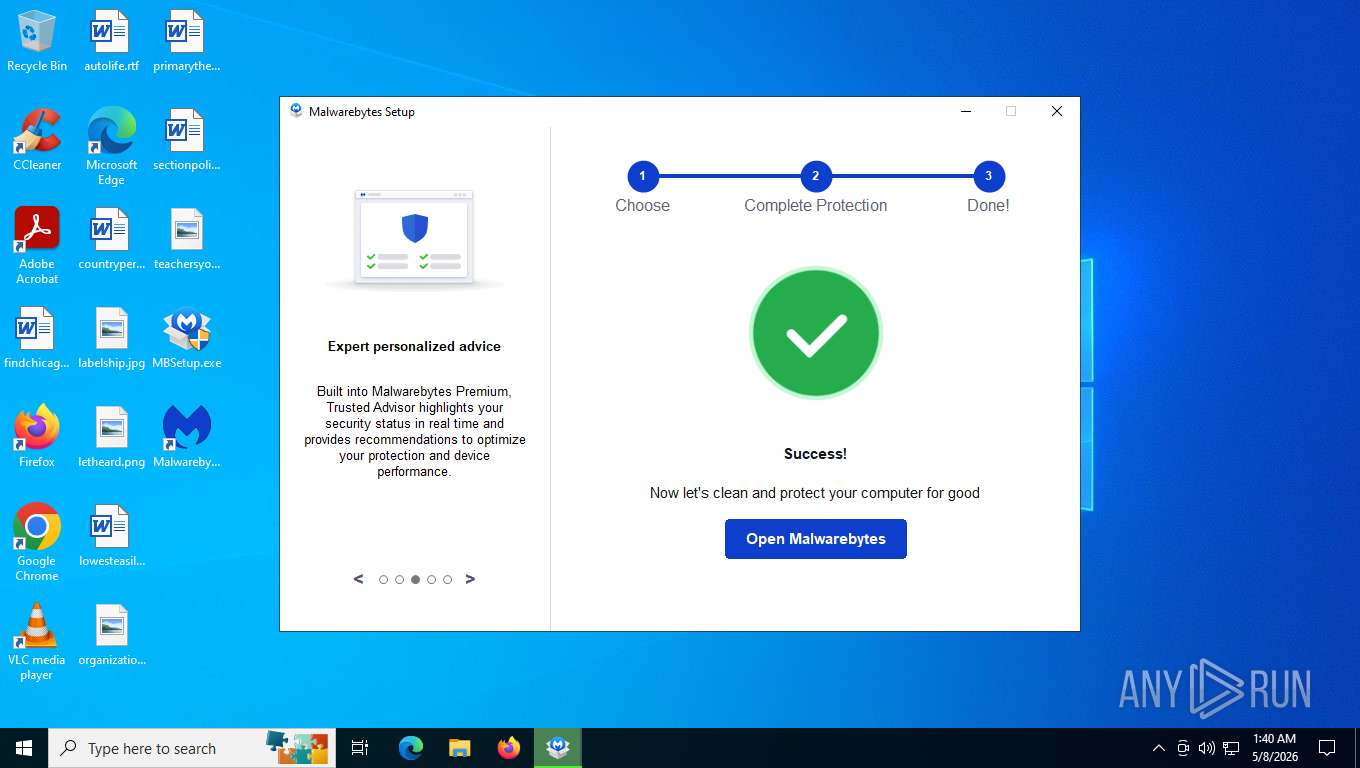Screen dimensions: 1360x768
Task: Select the Firefox desktop shortcut
Action: [37, 438]
